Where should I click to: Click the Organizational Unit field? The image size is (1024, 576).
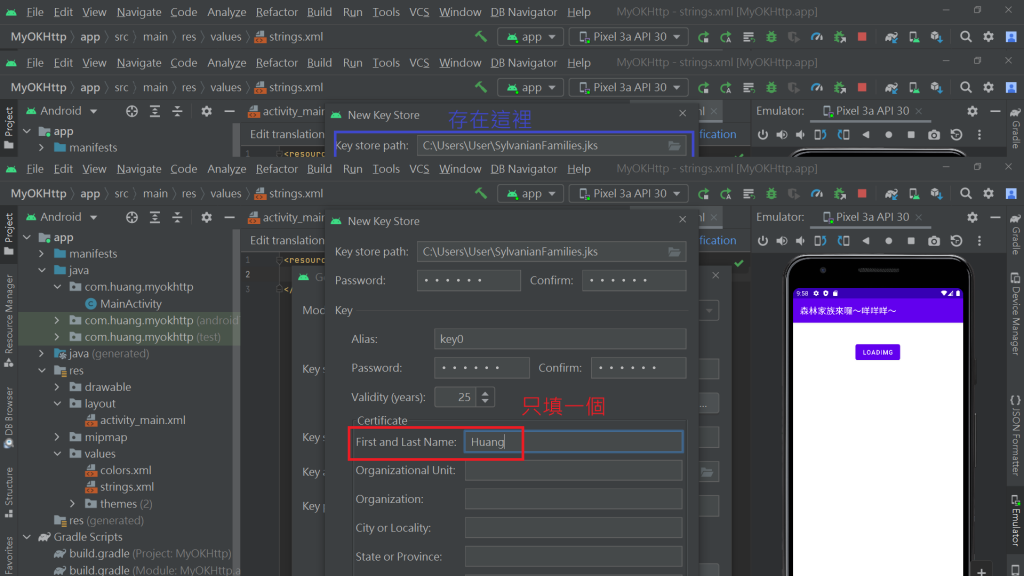point(573,470)
